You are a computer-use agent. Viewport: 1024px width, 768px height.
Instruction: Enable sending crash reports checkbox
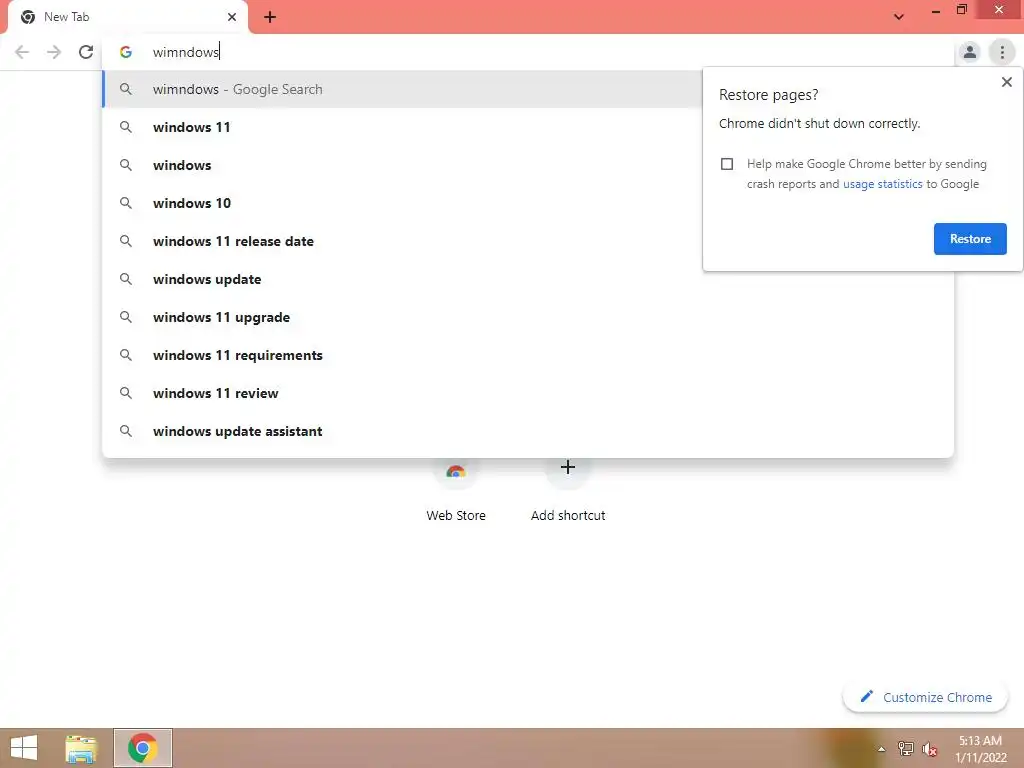pyautogui.click(x=727, y=164)
